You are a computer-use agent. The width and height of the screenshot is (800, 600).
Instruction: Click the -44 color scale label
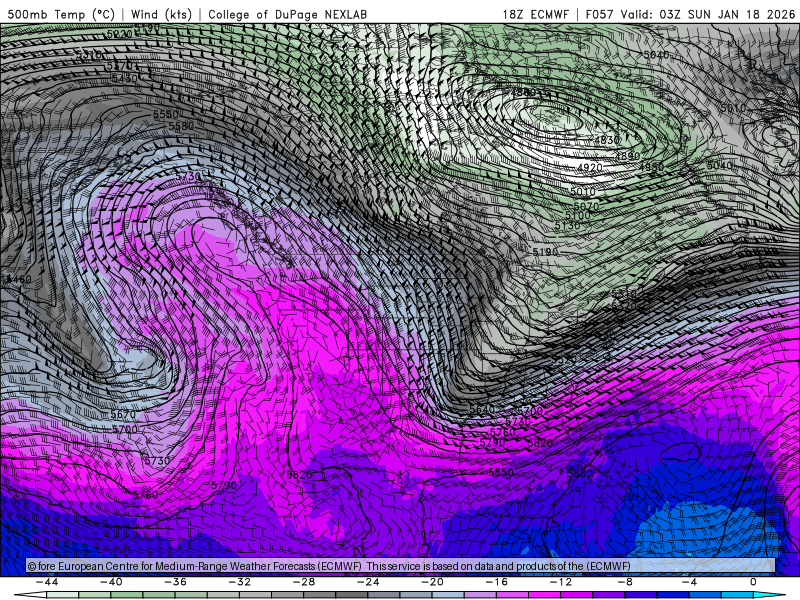[47, 582]
